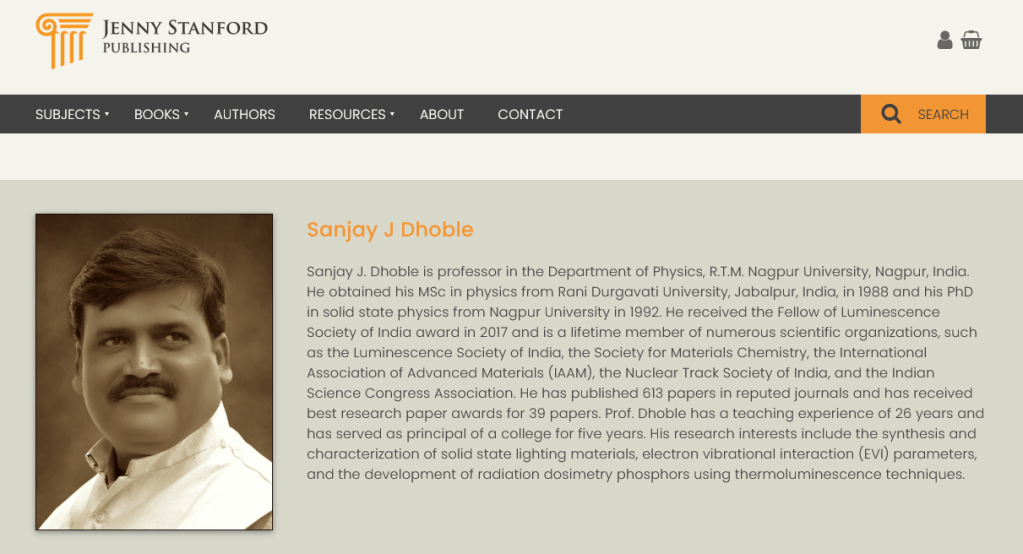1023x554 pixels.
Task: Click the author portrait photo
Action: pyautogui.click(x=154, y=371)
